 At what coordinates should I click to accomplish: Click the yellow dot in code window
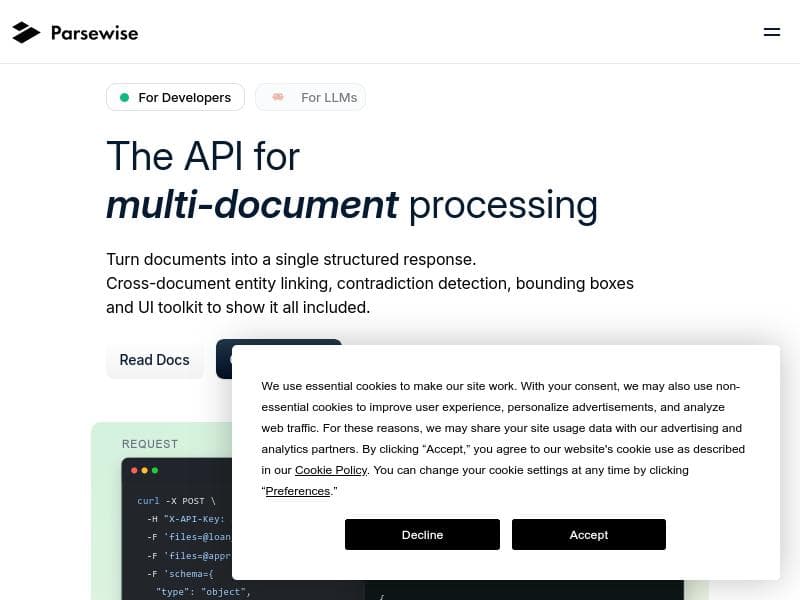pos(145,470)
